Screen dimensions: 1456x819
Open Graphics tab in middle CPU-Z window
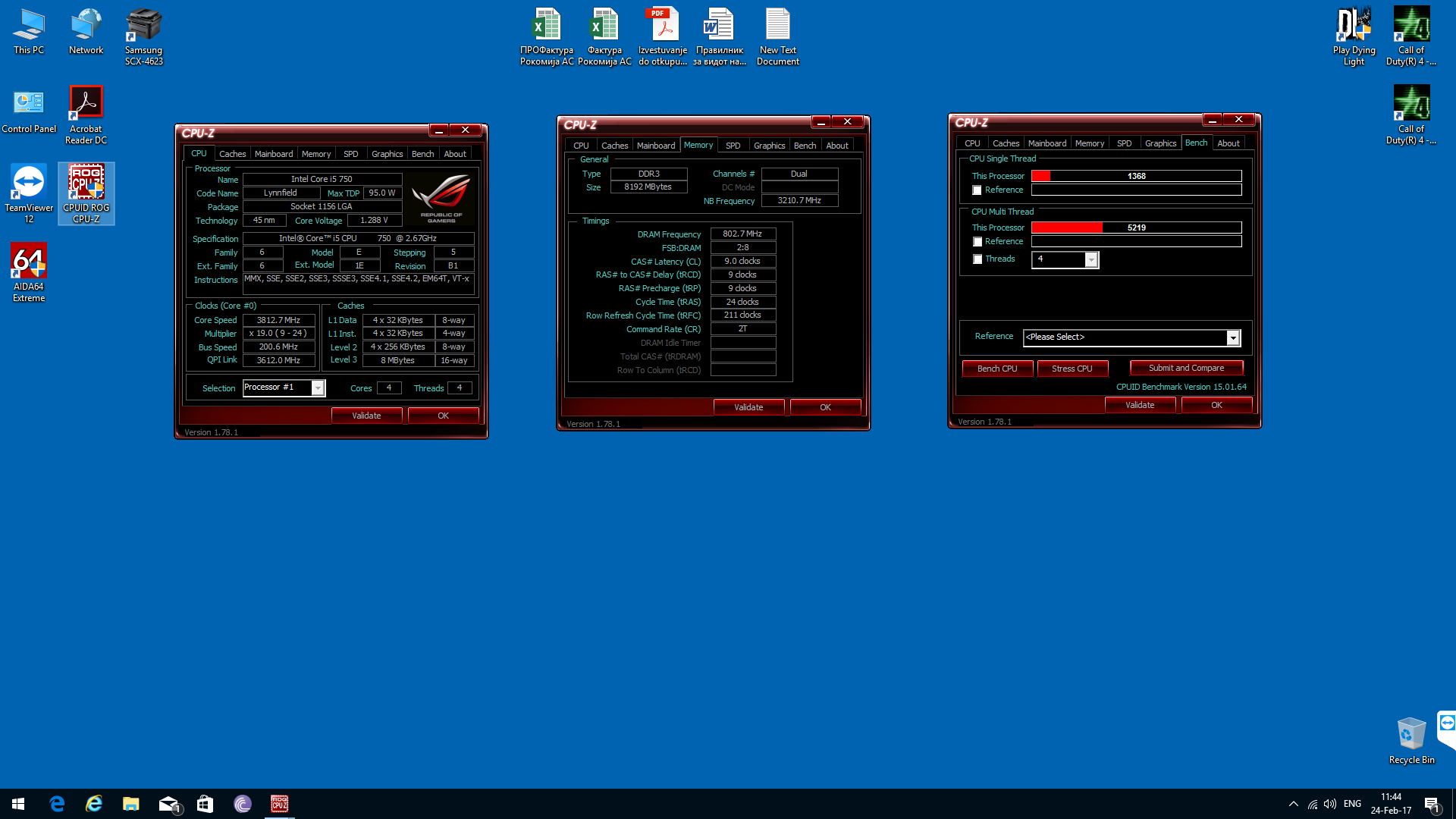coord(769,146)
